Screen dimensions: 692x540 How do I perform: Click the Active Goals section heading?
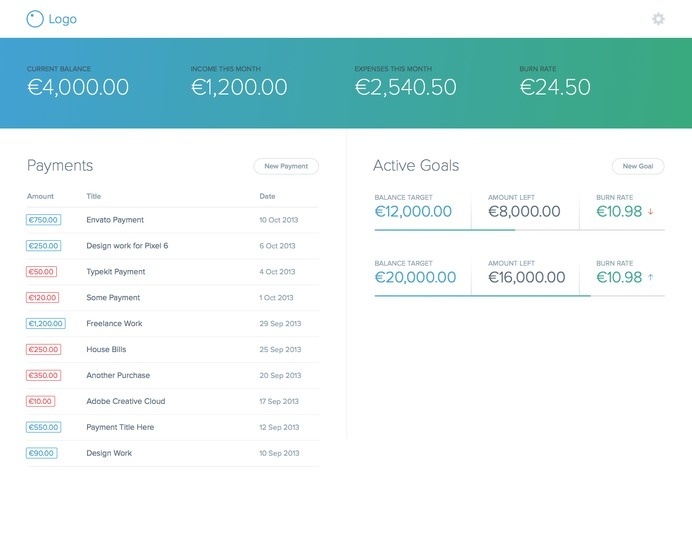coord(416,165)
